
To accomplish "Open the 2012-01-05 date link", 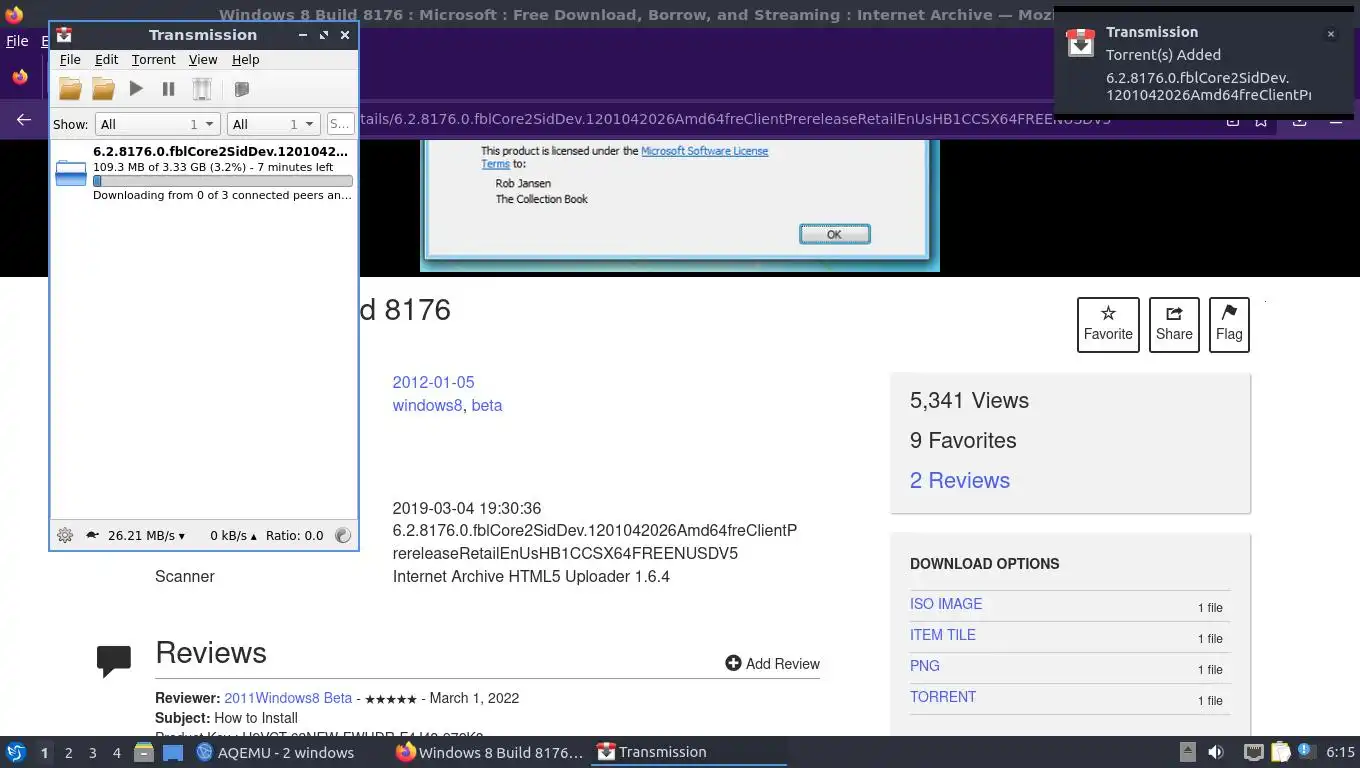I will coord(433,382).
